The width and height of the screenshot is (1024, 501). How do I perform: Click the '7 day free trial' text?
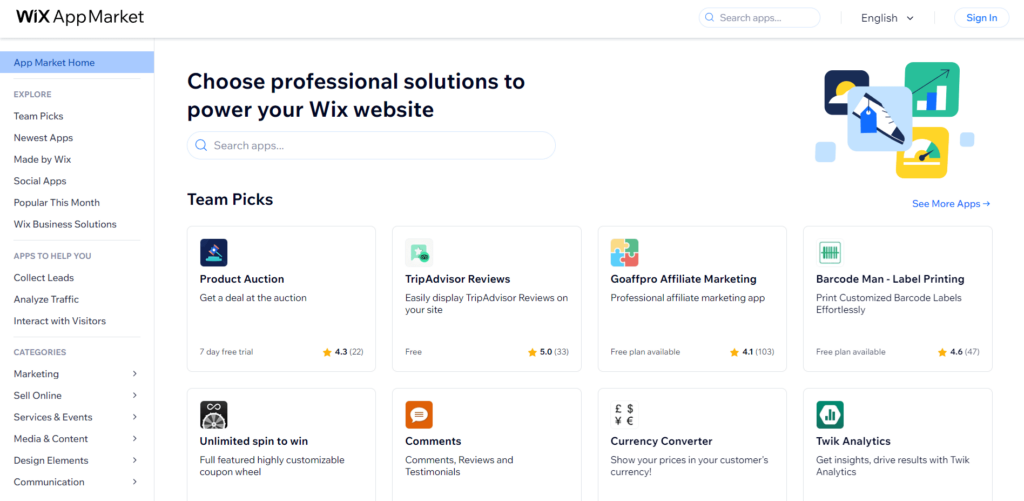[227, 352]
